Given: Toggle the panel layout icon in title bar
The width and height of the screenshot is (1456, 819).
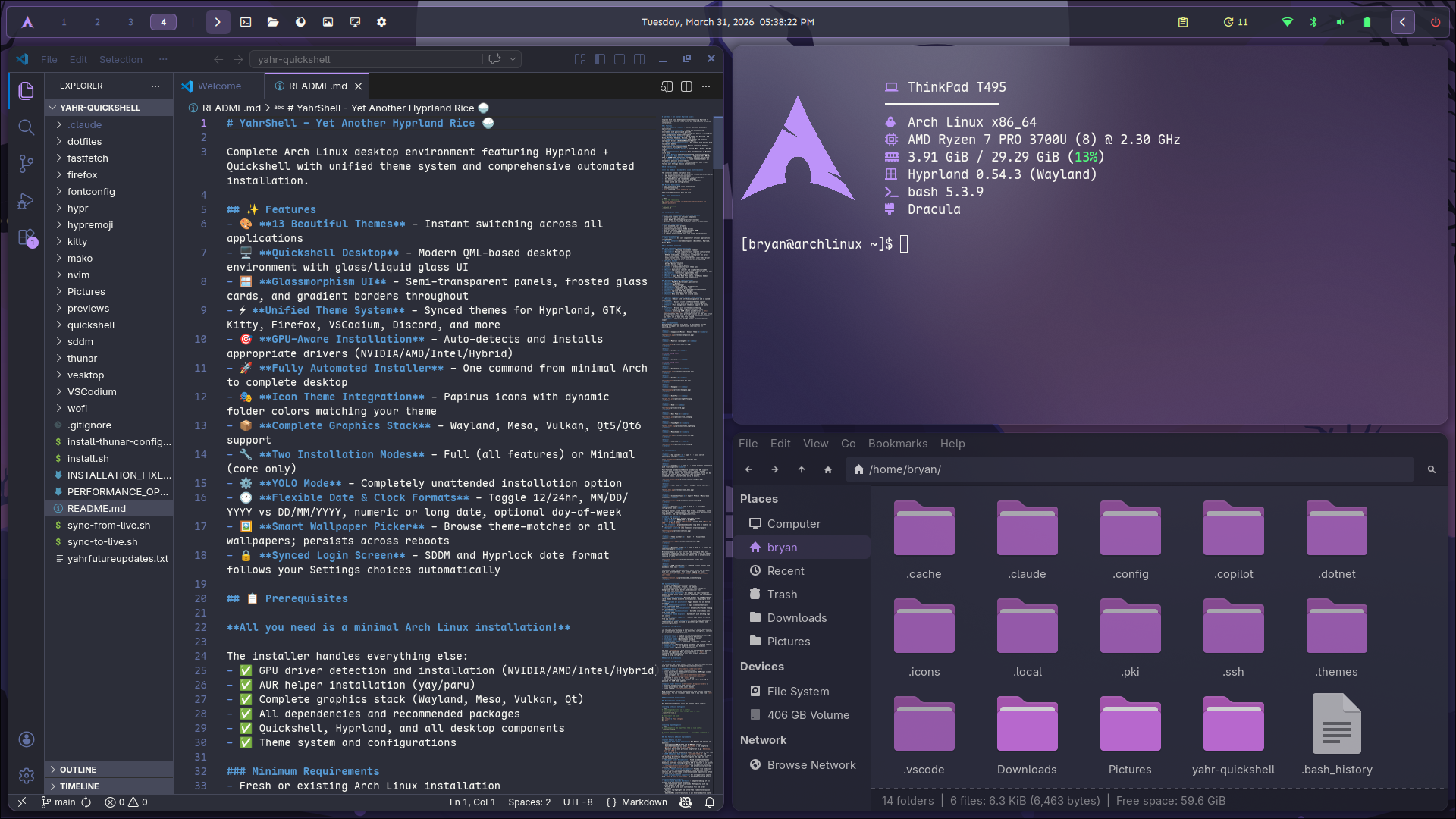Looking at the screenshot, I should pos(620,59).
